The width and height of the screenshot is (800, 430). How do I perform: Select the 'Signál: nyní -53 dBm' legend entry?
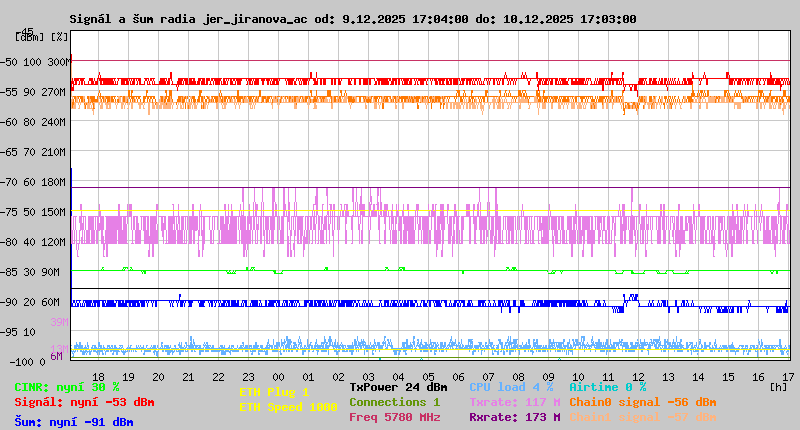[x=84, y=402]
